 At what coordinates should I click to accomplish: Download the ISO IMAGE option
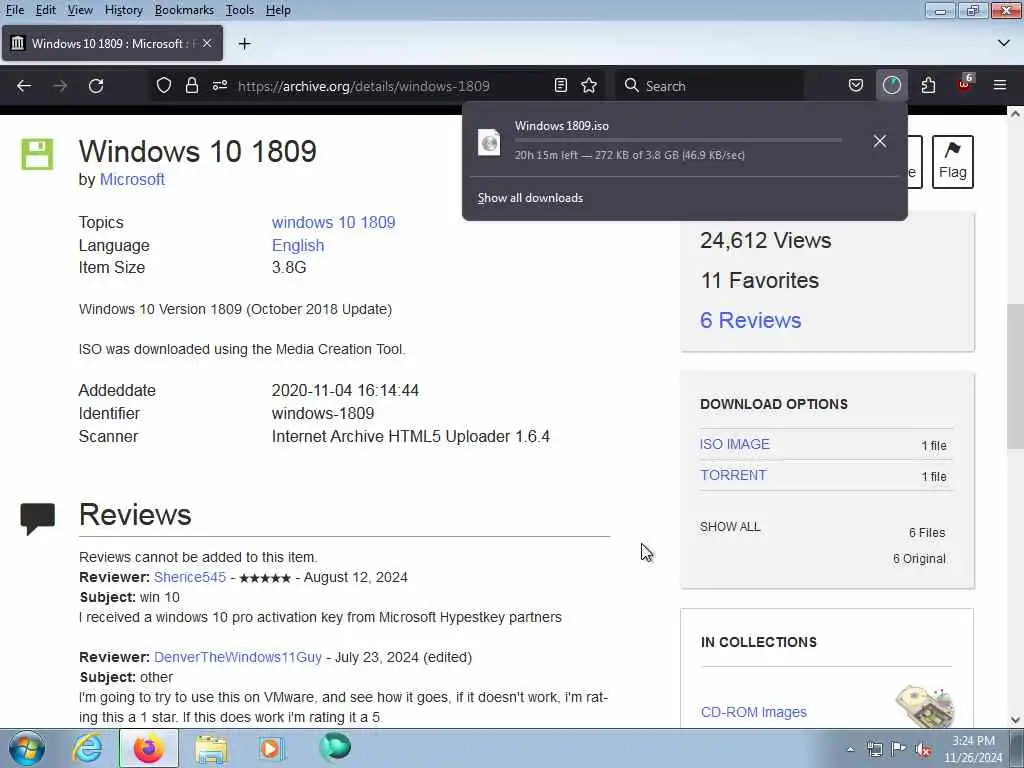735,444
